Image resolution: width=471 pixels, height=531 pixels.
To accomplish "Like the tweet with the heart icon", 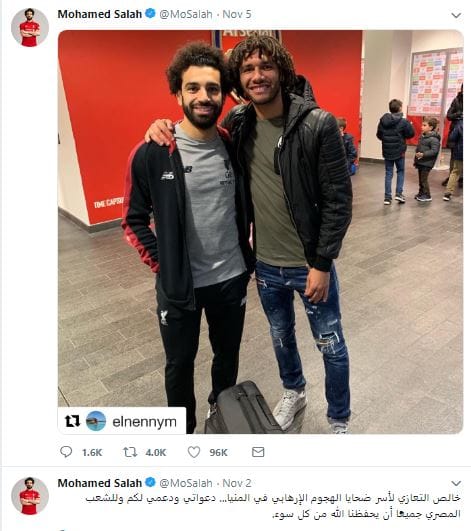I will [194, 452].
